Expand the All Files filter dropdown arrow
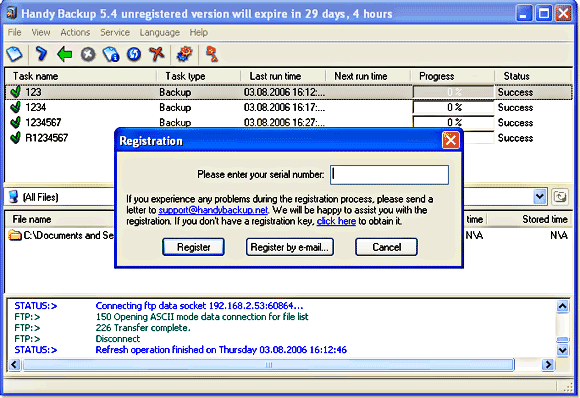The height and width of the screenshot is (398, 580). [x=540, y=196]
